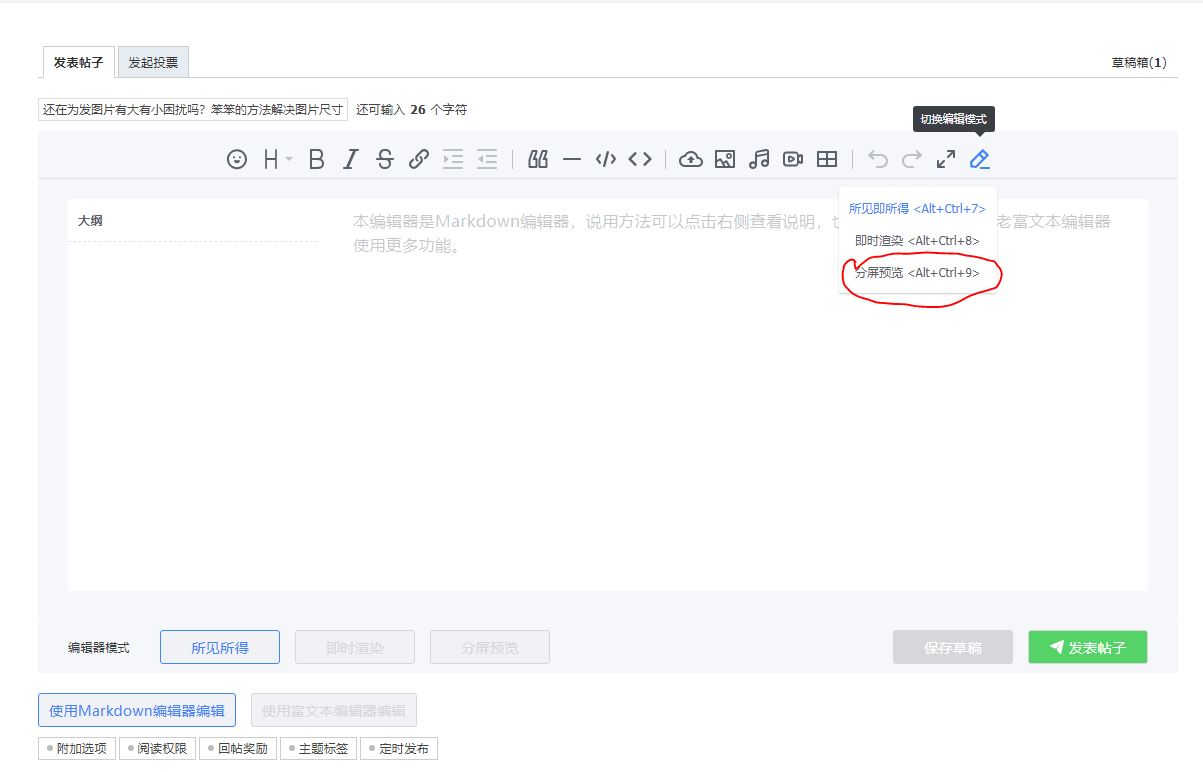Expand the 定时发布 settings
This screenshot has width=1203, height=772.
click(399, 748)
